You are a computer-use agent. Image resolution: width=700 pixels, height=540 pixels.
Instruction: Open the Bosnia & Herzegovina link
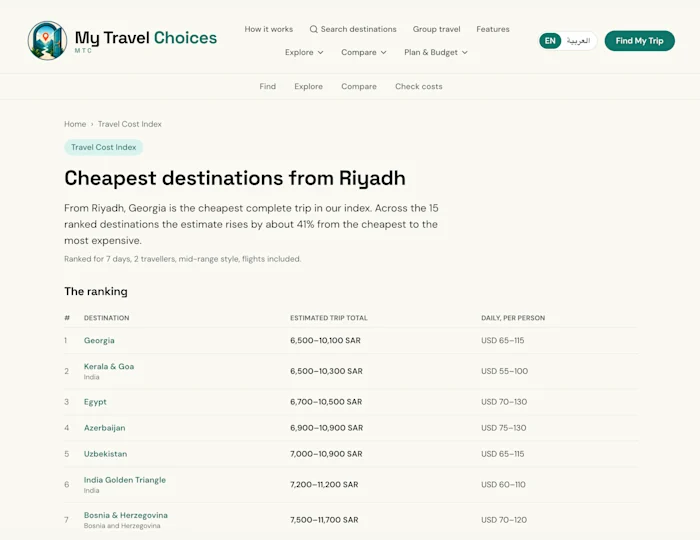point(125,515)
